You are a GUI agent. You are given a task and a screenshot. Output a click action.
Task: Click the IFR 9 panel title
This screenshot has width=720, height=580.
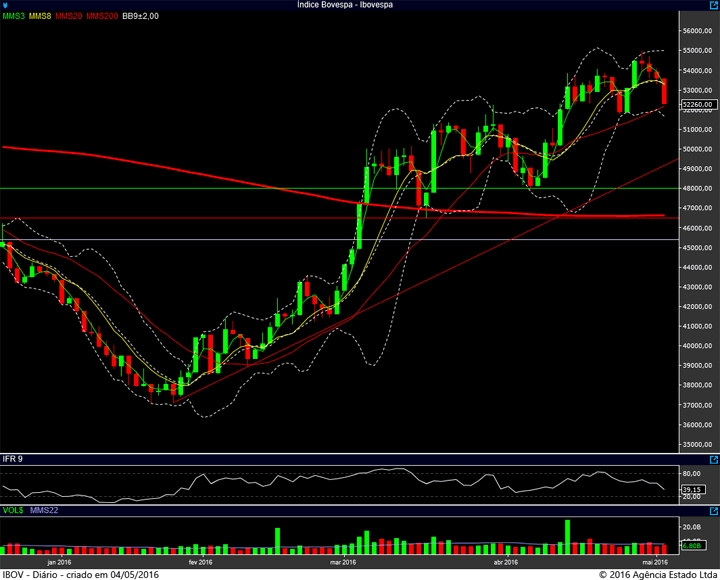tap(12, 459)
